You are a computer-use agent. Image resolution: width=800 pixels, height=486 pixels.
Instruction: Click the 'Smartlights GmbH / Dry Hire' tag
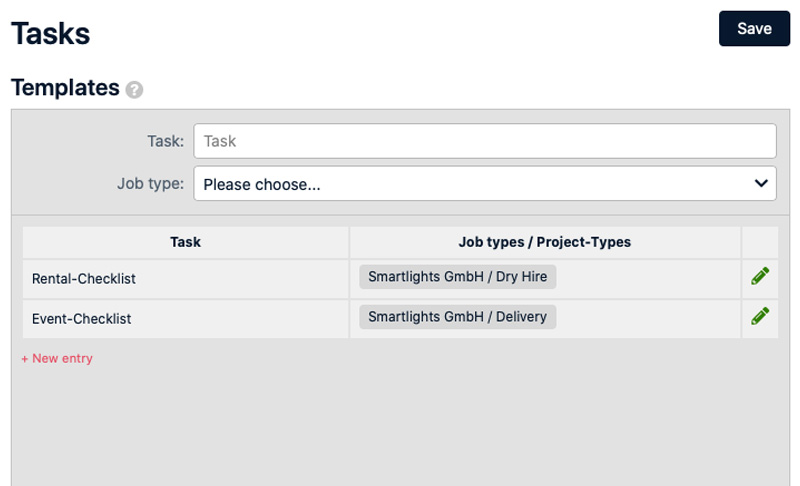pos(457,277)
